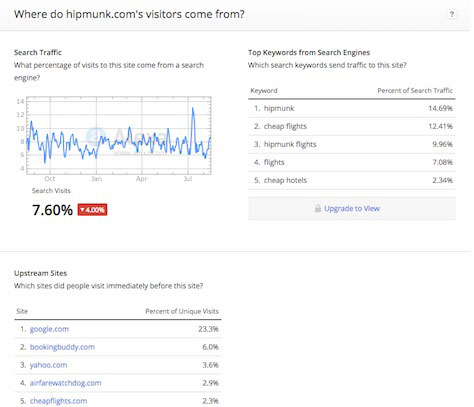Open the cheapflights.com link
The height and width of the screenshot is (407, 474).
58,401
